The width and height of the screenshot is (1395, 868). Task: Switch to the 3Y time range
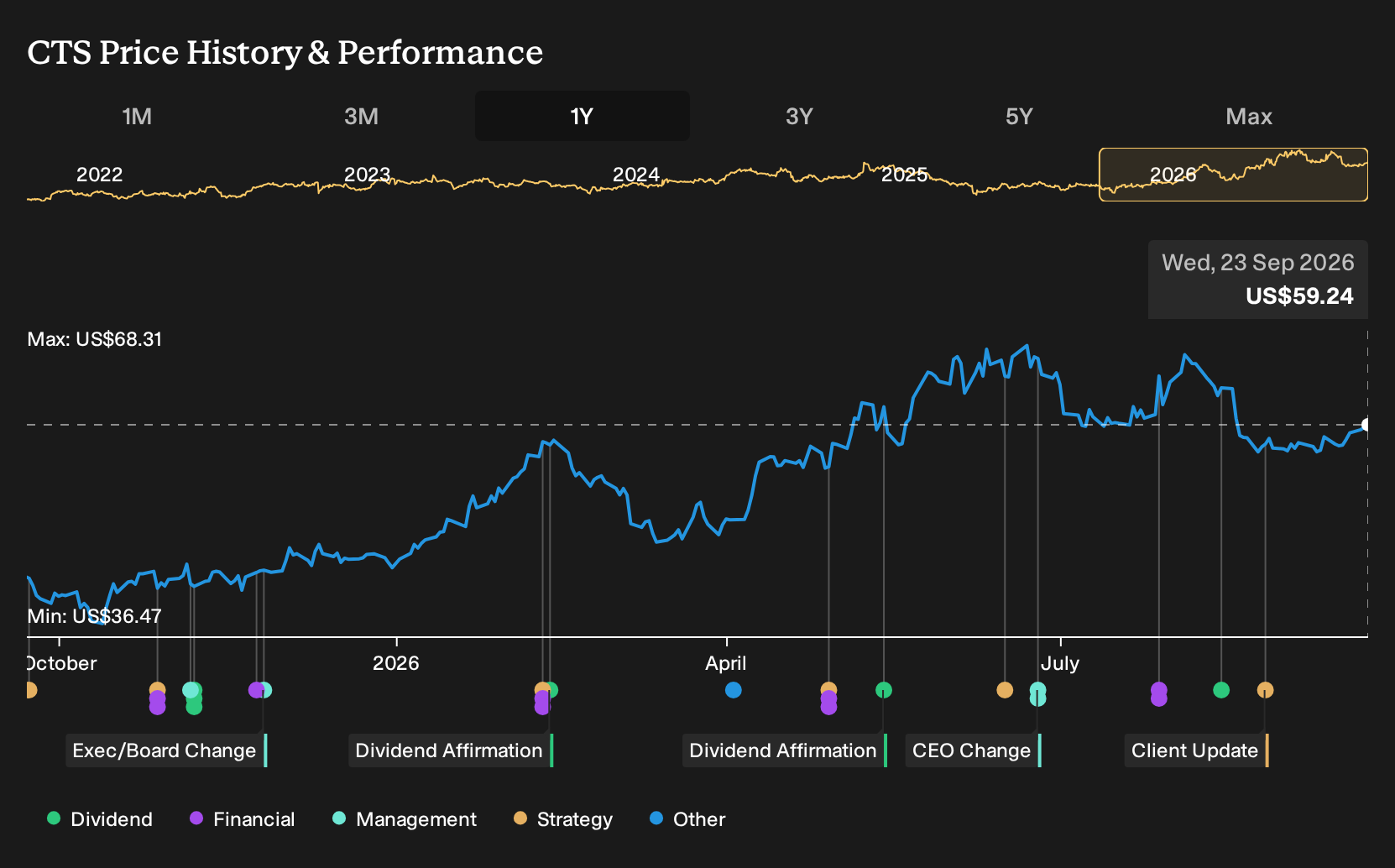click(799, 117)
